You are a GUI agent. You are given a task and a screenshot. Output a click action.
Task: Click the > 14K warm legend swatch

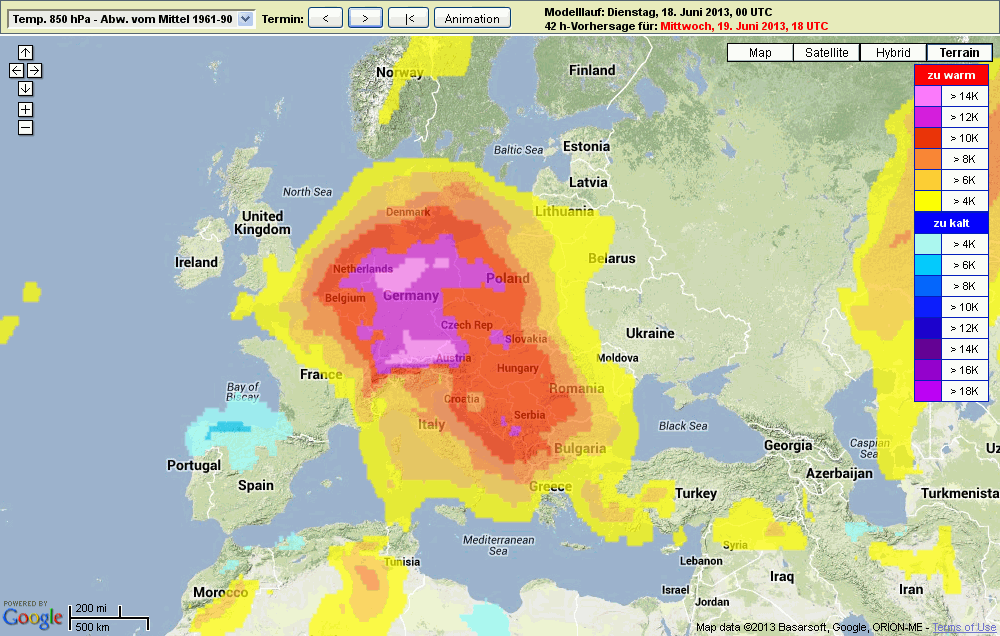[x=929, y=95]
